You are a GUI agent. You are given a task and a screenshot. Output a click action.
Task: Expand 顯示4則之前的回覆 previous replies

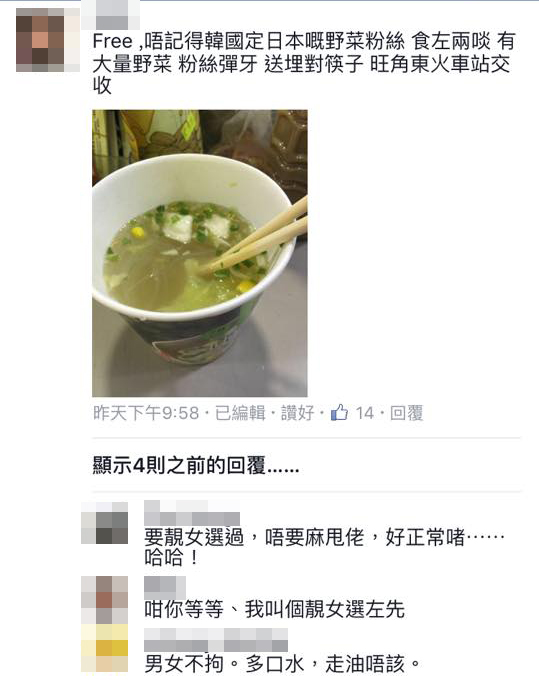pyautogui.click(x=196, y=465)
